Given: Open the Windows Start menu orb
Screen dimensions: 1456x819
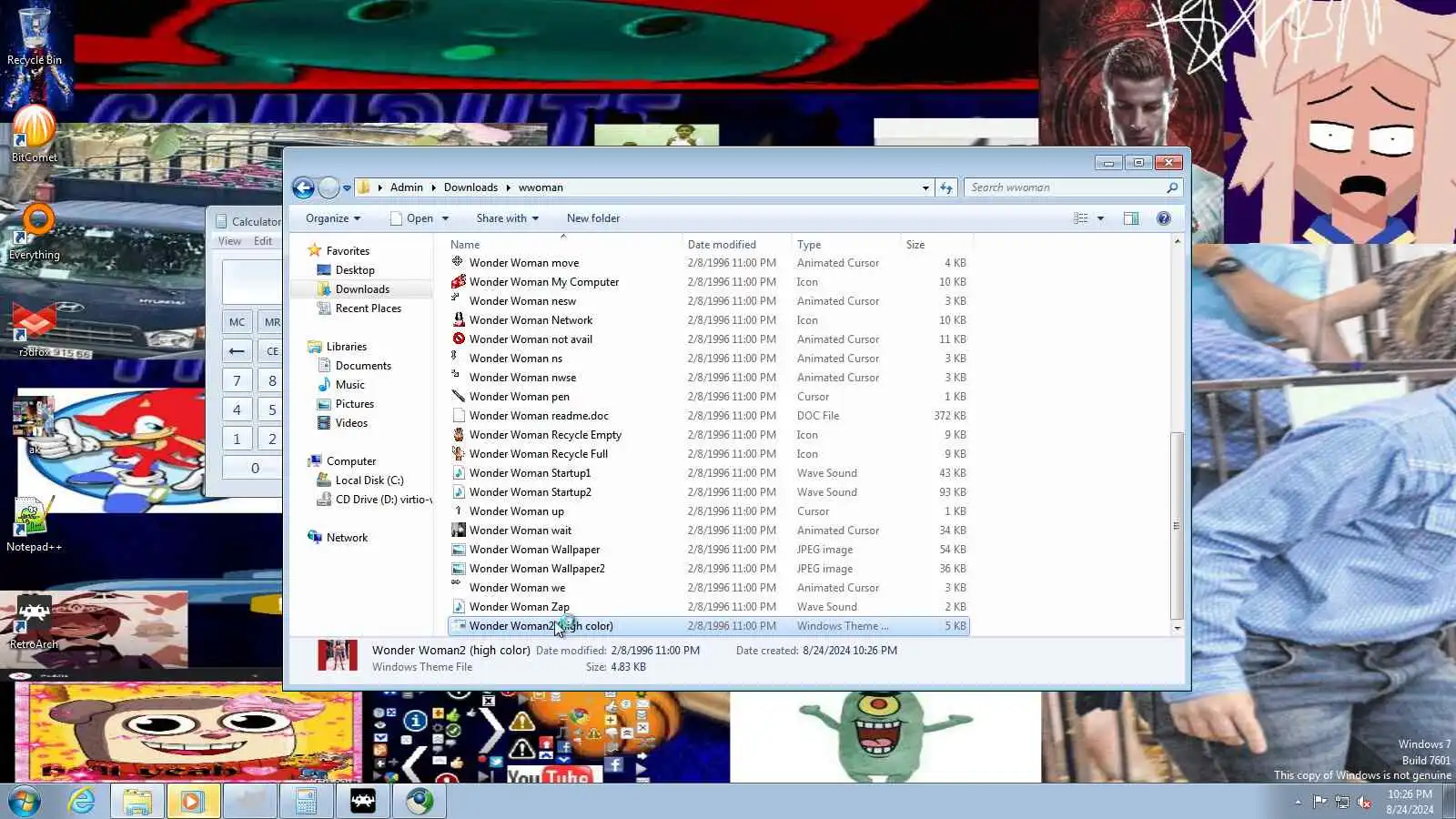Looking at the screenshot, I should 25,802.
